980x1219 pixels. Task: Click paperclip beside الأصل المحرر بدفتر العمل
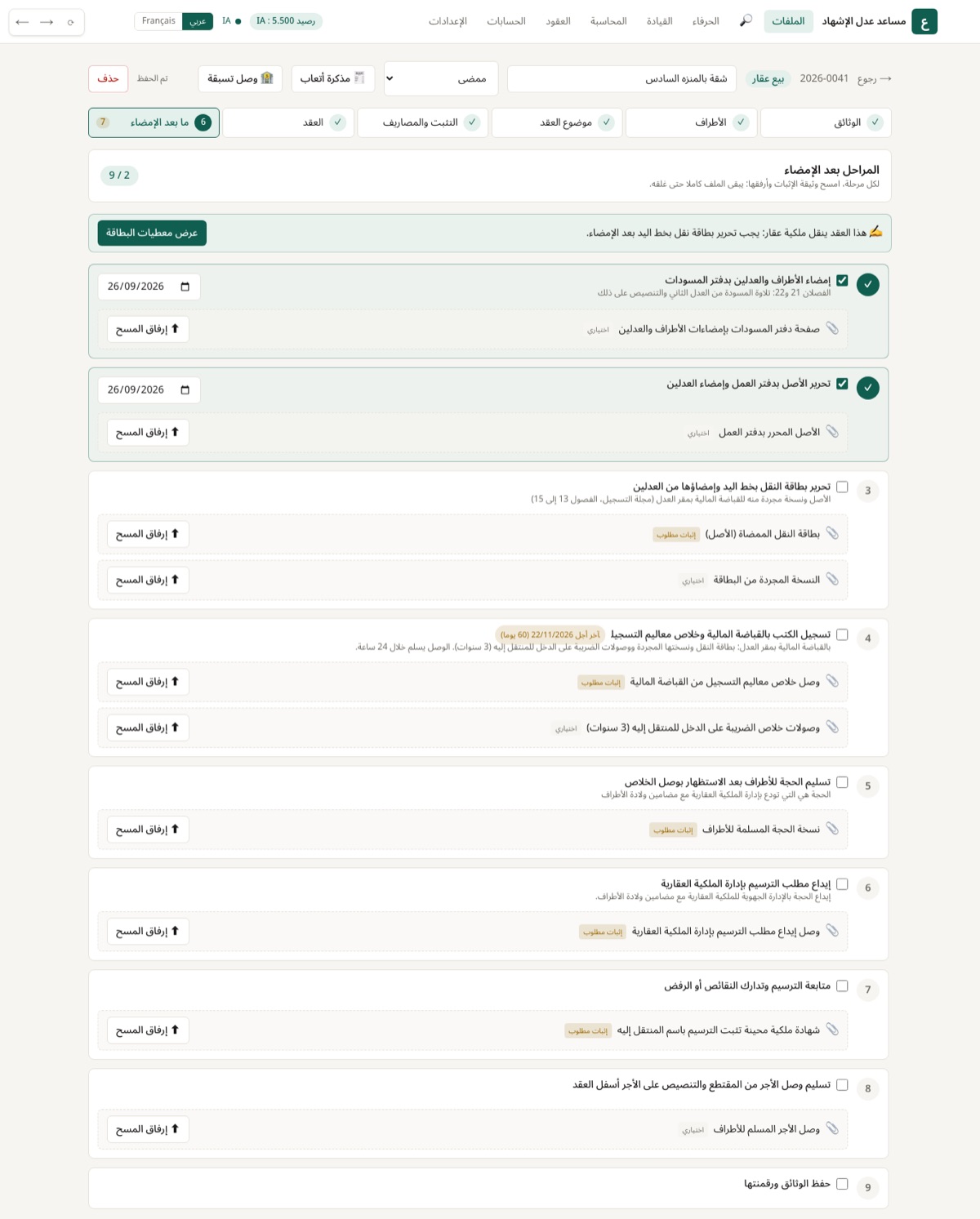pyautogui.click(x=832, y=431)
